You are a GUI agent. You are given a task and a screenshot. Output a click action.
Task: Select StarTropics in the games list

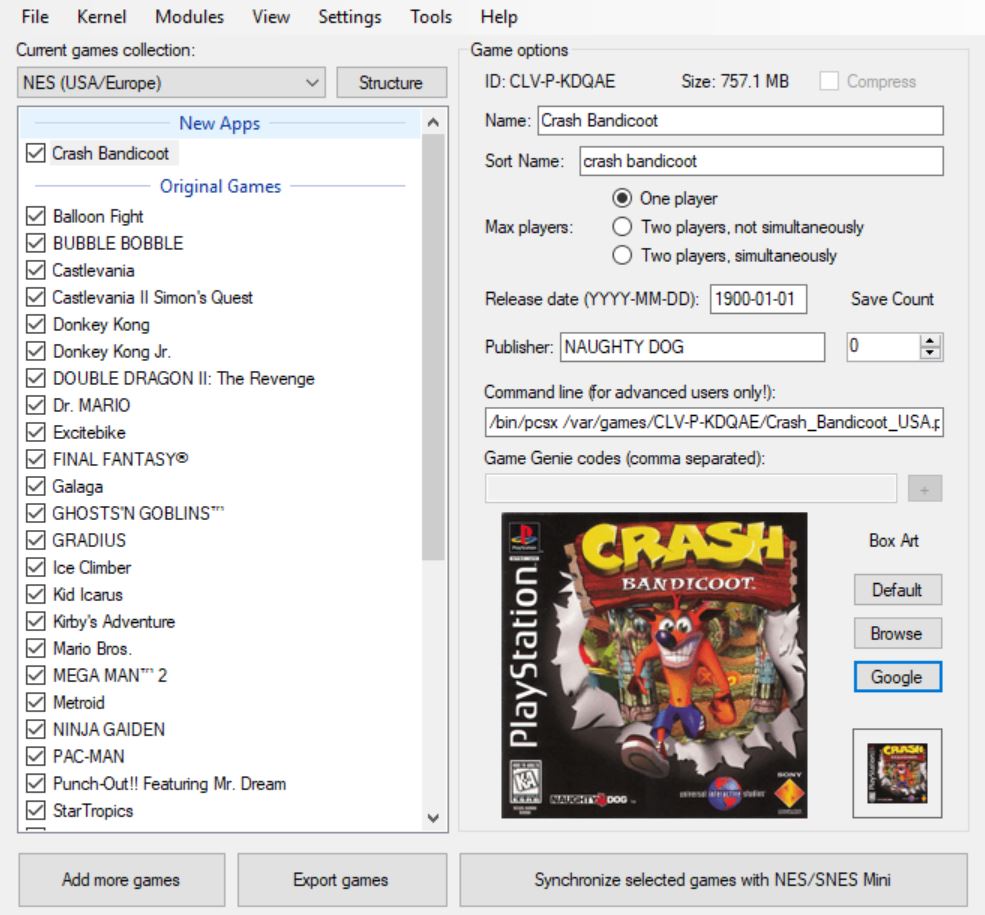93,810
